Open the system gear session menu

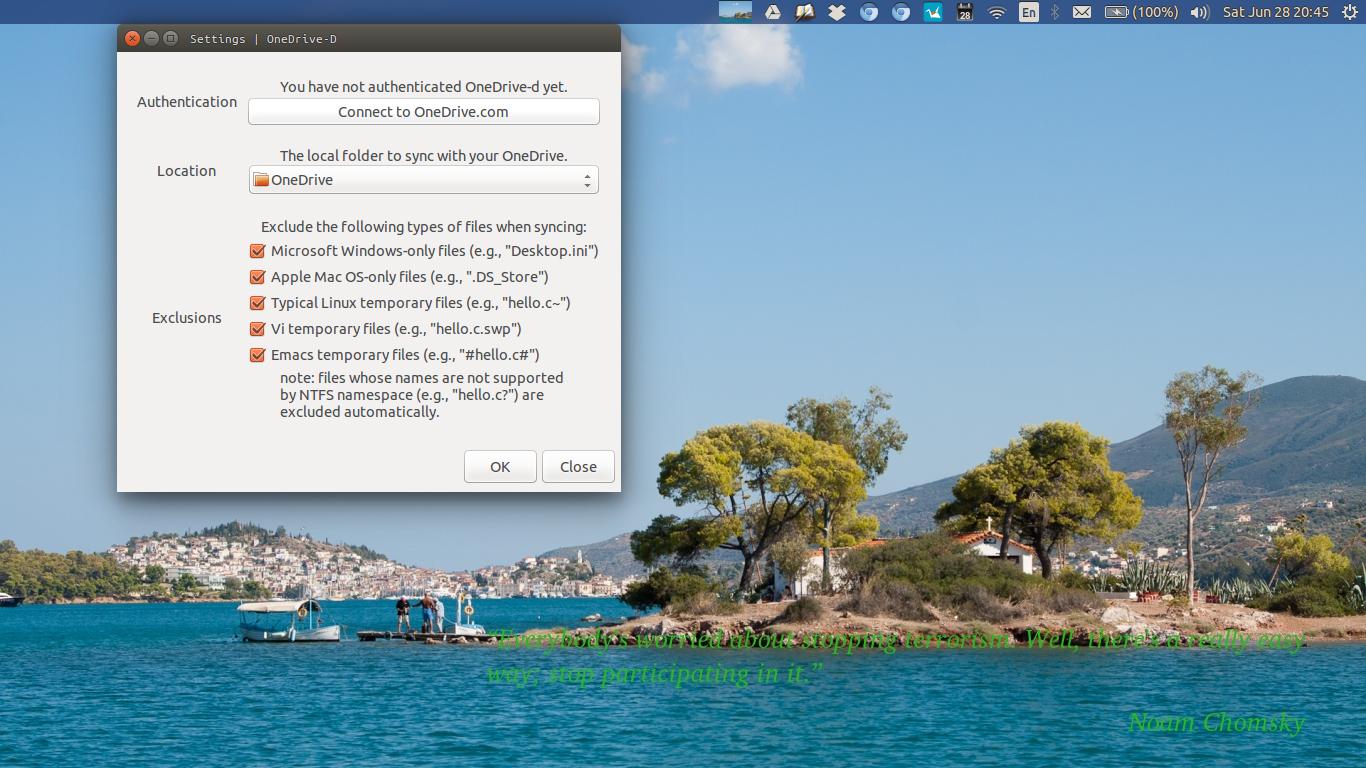[1348, 12]
